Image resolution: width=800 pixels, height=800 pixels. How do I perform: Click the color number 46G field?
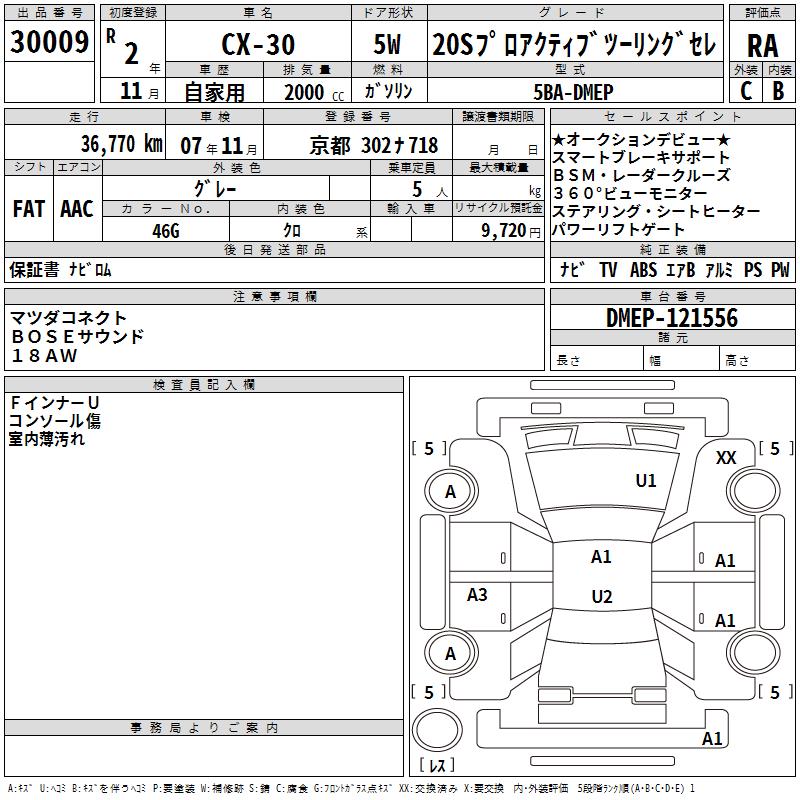coord(166,229)
